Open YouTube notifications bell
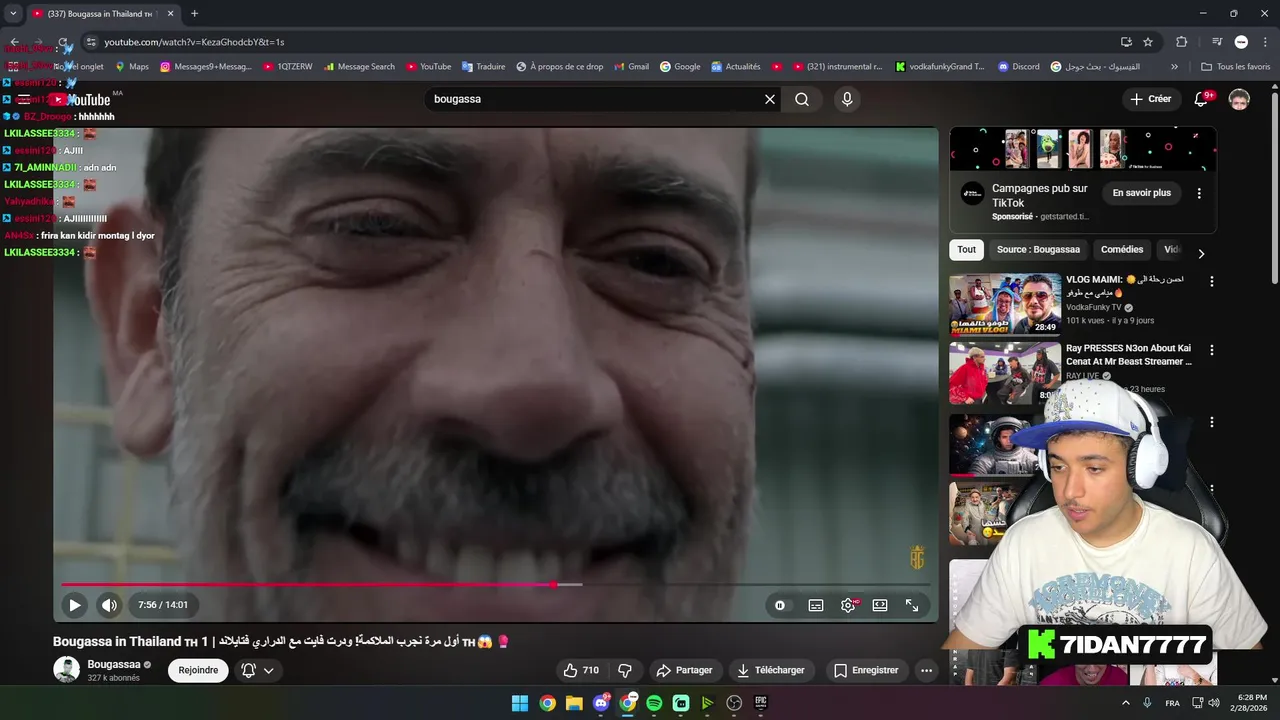The width and height of the screenshot is (1280, 720). point(1204,99)
